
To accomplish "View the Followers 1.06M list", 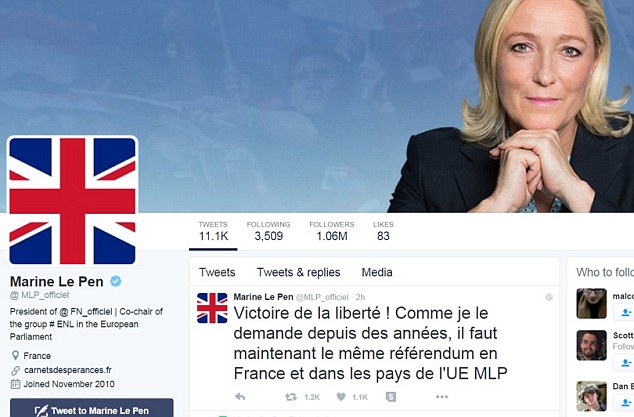I will pyautogui.click(x=332, y=231).
